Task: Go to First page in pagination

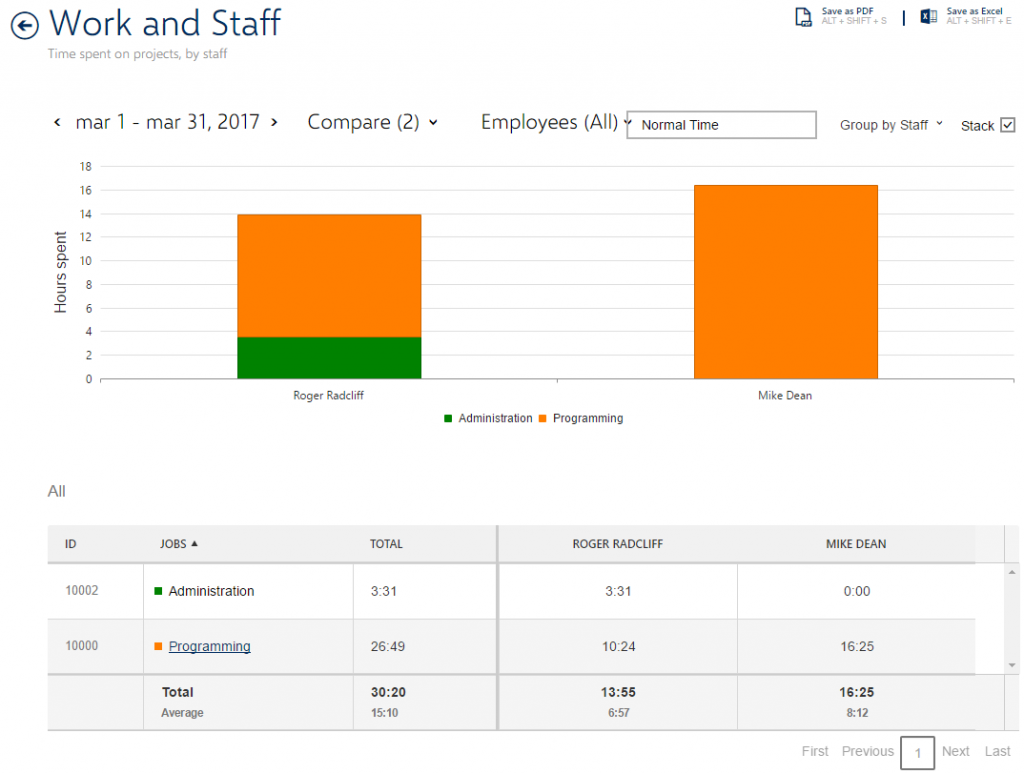Action: pos(815,751)
